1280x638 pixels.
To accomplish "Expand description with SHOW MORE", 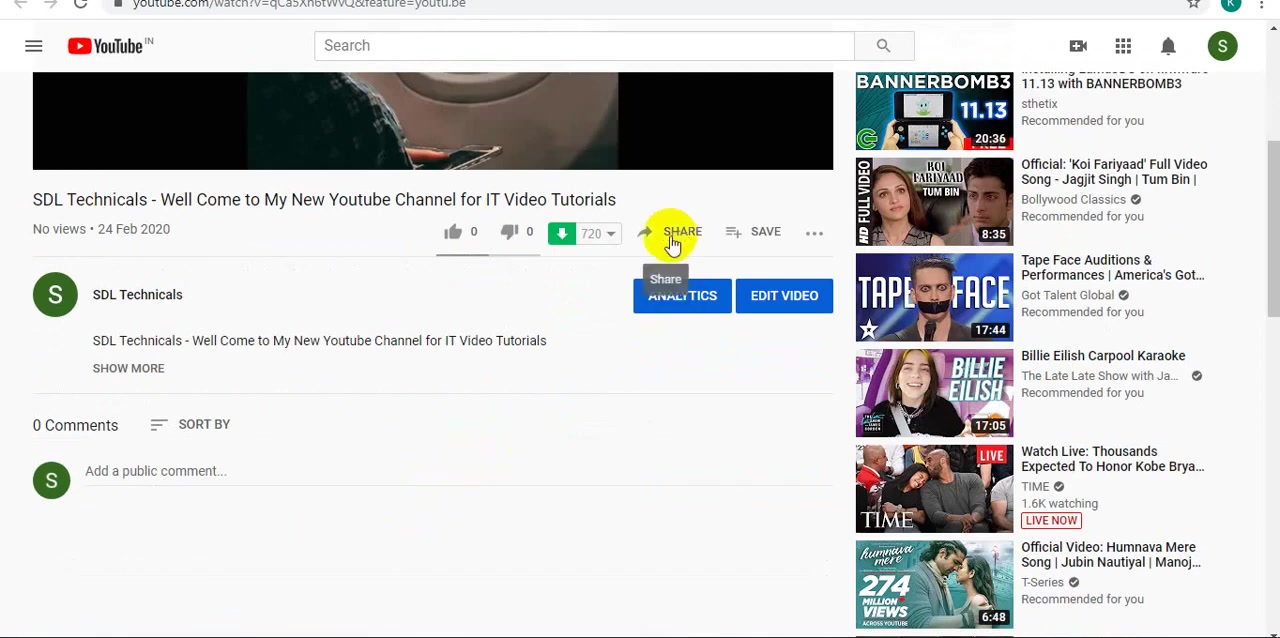I will point(128,368).
